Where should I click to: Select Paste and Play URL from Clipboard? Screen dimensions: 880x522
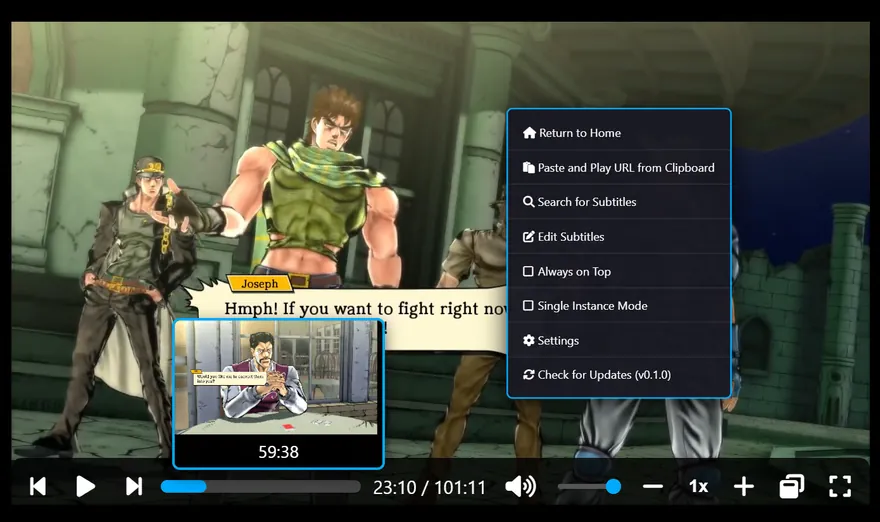pos(619,168)
